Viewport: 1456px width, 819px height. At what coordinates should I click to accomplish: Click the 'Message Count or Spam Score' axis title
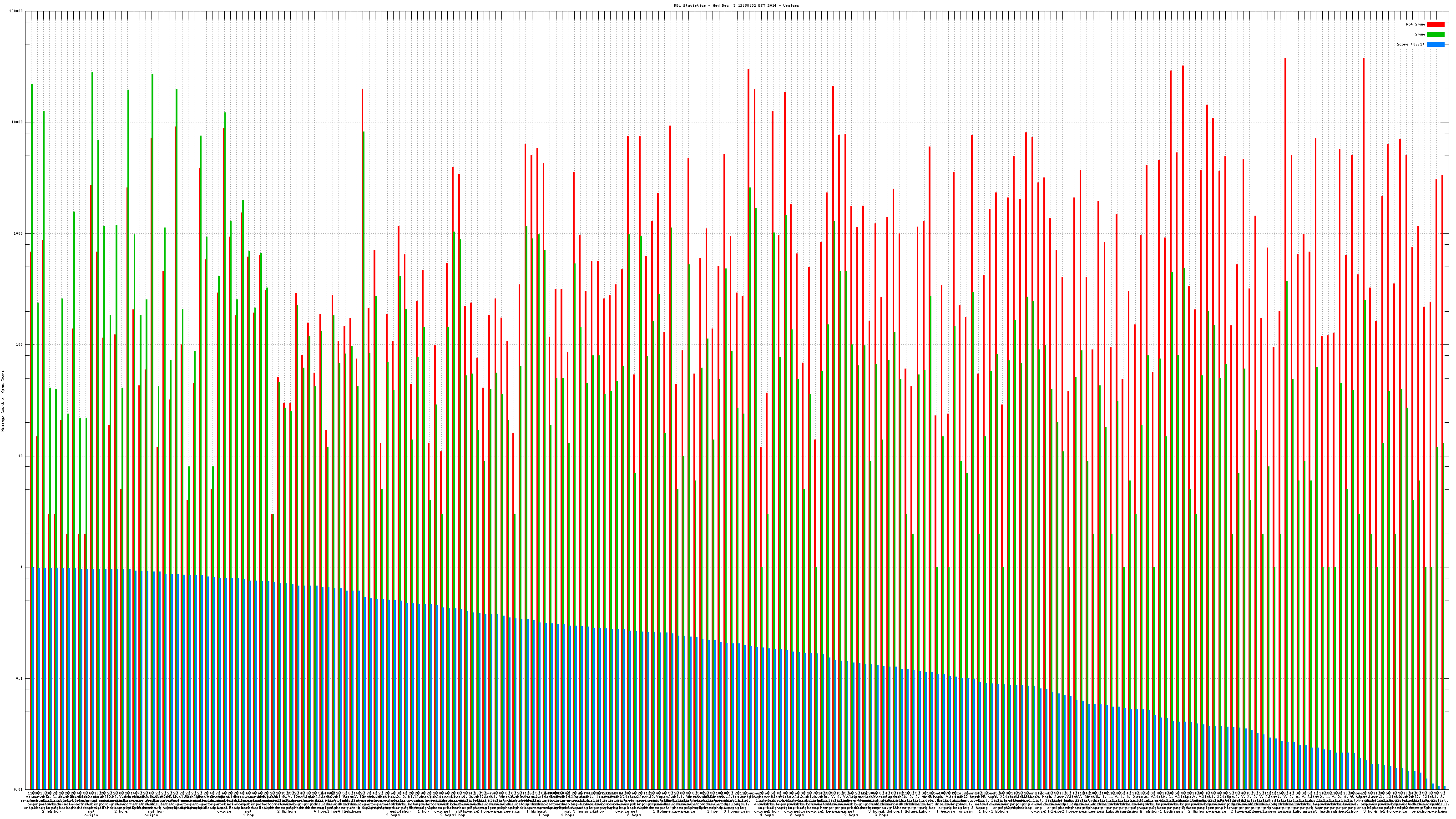(3, 401)
